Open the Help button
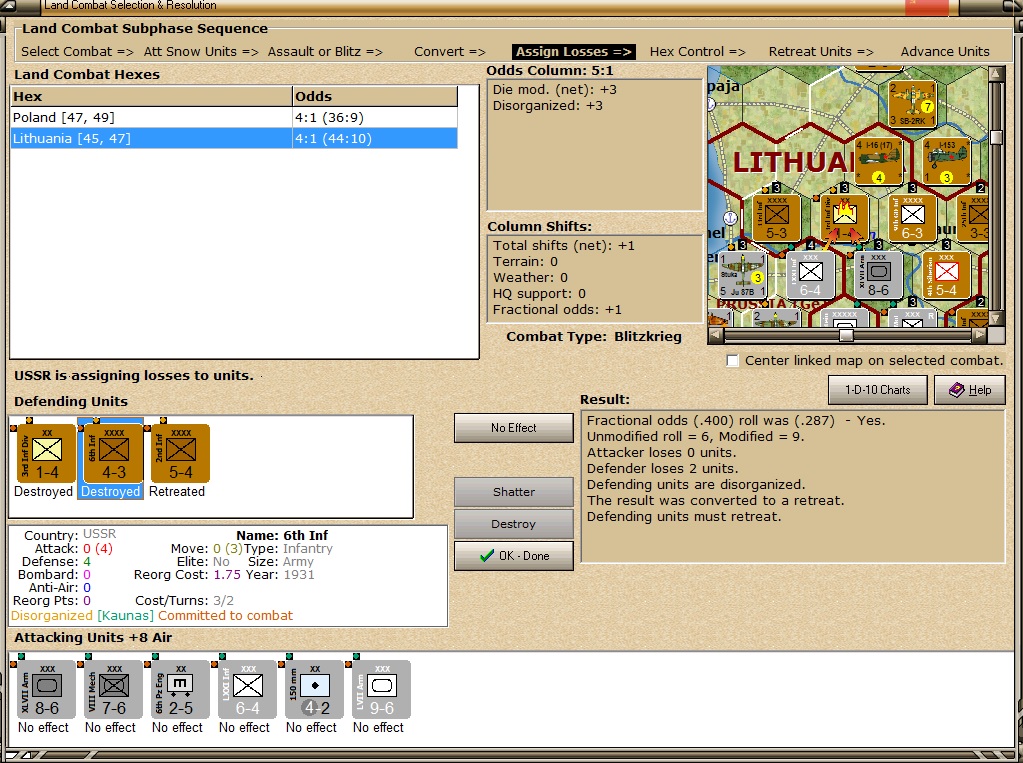The height and width of the screenshot is (763, 1023). click(970, 390)
